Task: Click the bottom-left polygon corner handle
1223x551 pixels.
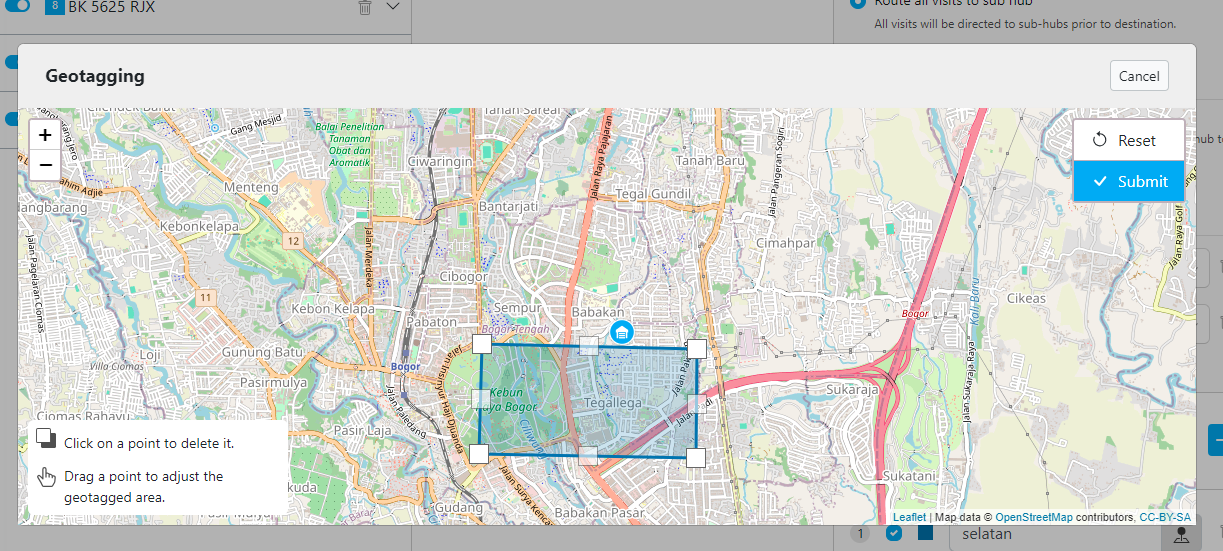Action: (479, 454)
